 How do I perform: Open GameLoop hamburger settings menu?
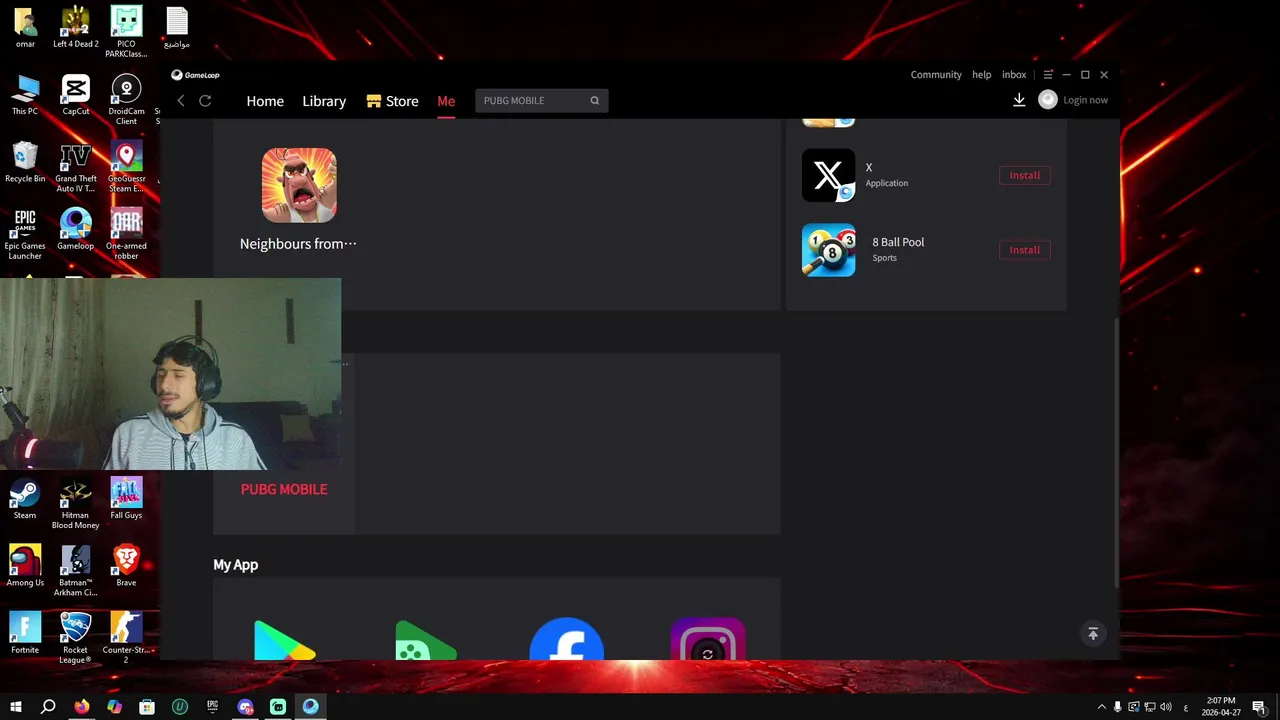pyautogui.click(x=1048, y=75)
